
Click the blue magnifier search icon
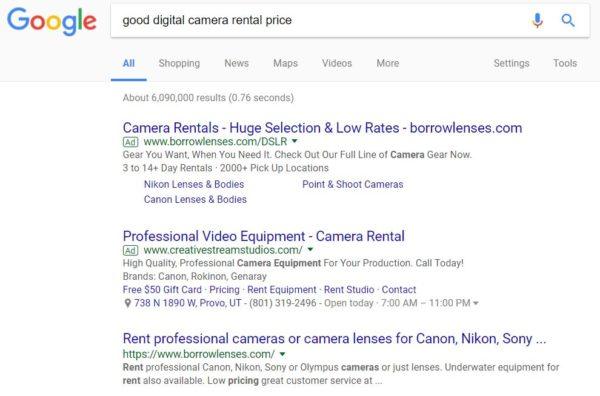[568, 20]
